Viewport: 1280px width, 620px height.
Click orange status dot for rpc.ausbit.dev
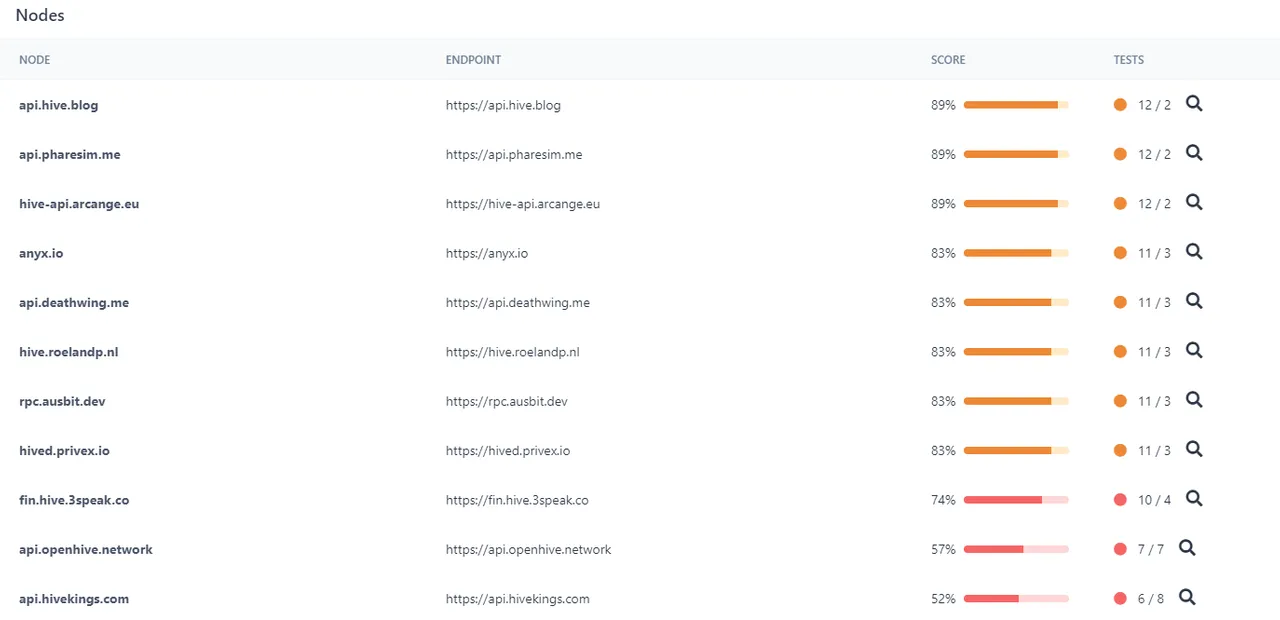(x=1120, y=401)
